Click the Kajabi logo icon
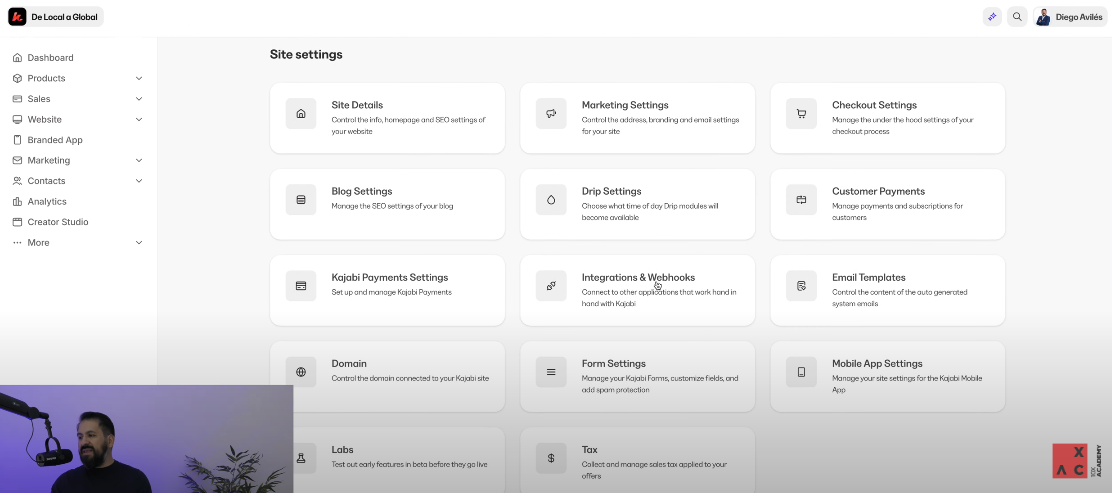 pyautogui.click(x=17, y=17)
